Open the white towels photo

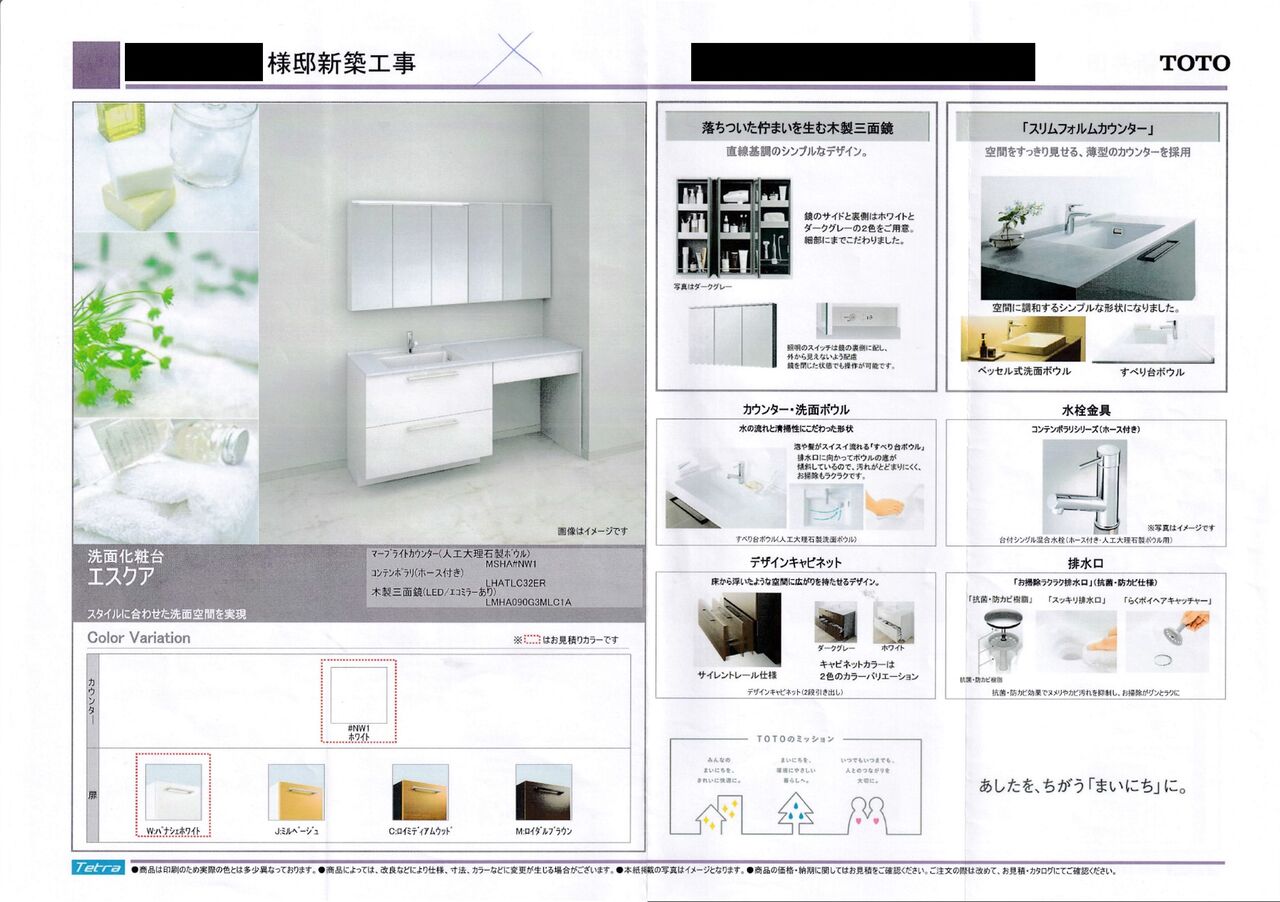[166, 482]
